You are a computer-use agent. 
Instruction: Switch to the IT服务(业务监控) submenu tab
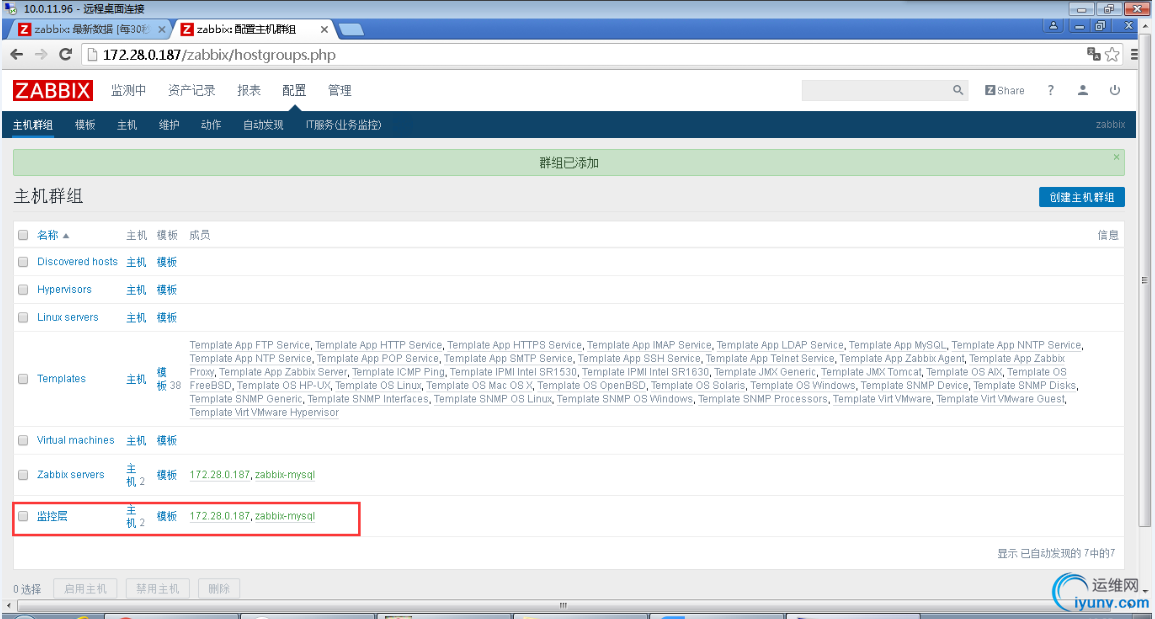(343, 125)
